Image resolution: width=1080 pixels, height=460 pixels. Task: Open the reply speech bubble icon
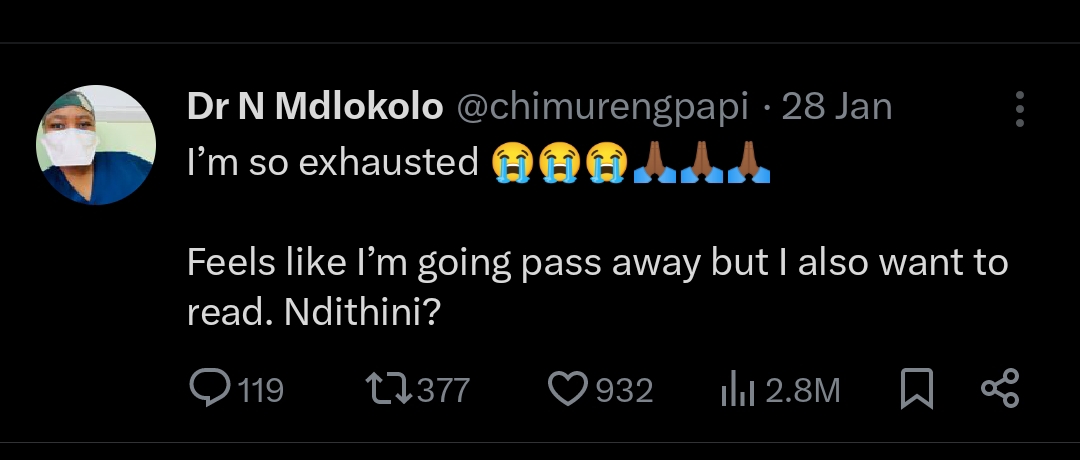point(210,389)
